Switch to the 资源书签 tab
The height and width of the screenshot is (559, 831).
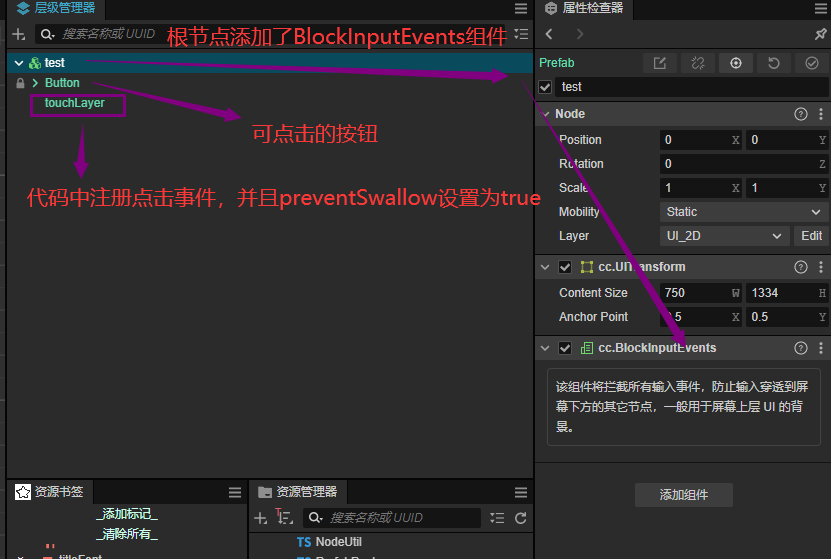click(x=50, y=492)
